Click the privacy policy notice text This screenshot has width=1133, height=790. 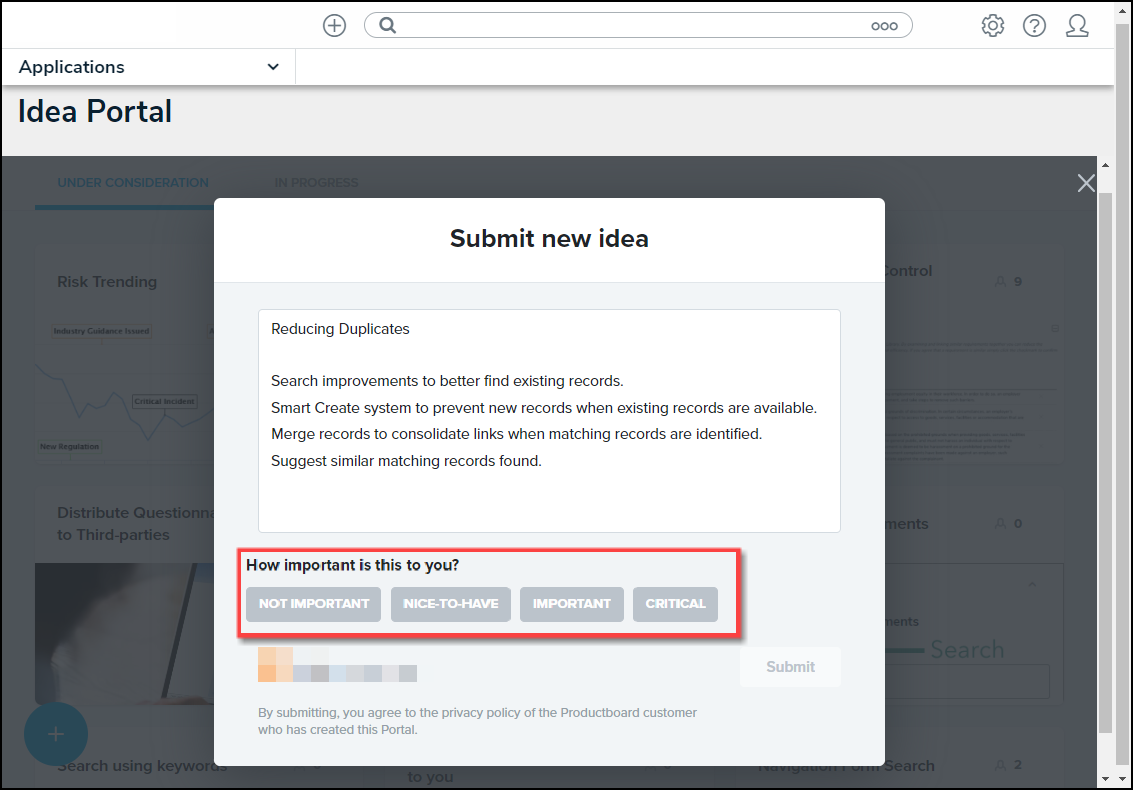click(x=477, y=721)
